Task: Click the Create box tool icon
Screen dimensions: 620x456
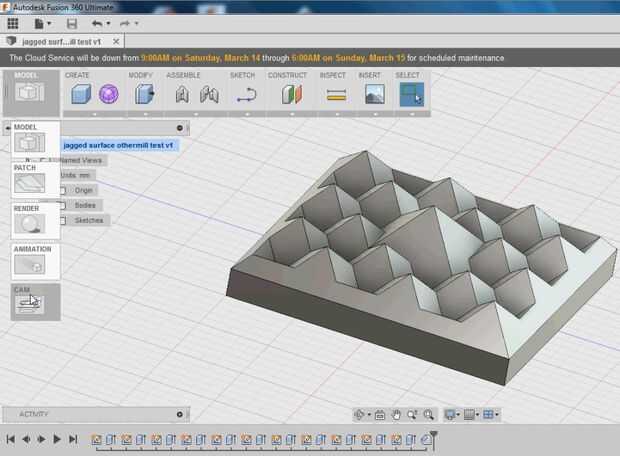Action: (x=80, y=94)
